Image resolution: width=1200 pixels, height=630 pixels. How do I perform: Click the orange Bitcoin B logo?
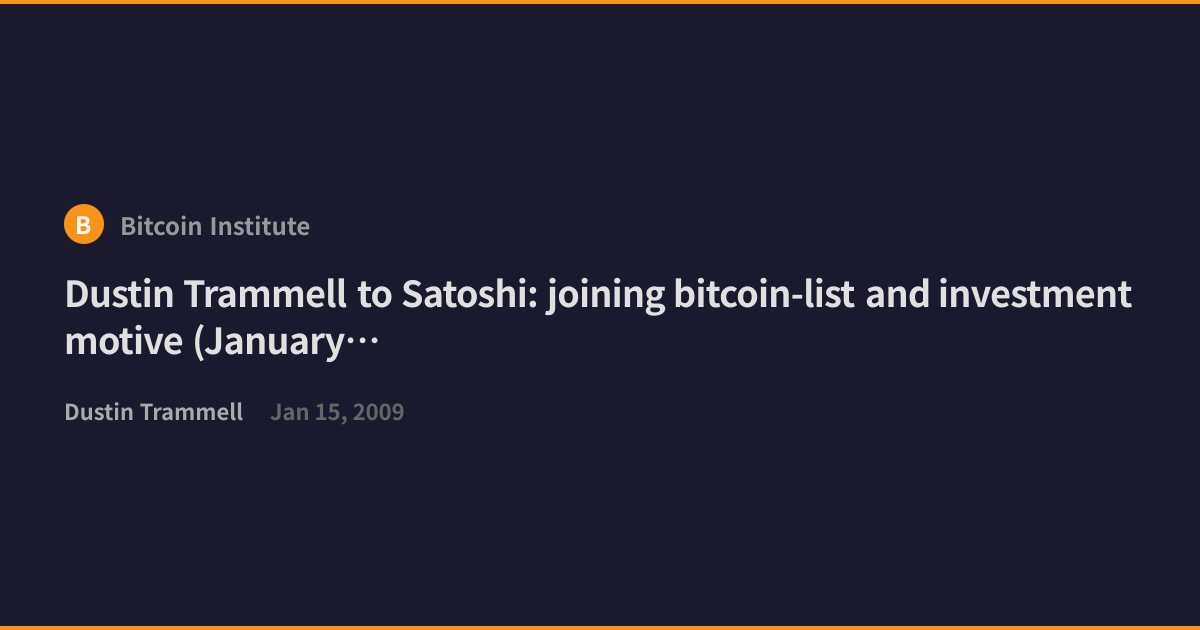click(84, 225)
